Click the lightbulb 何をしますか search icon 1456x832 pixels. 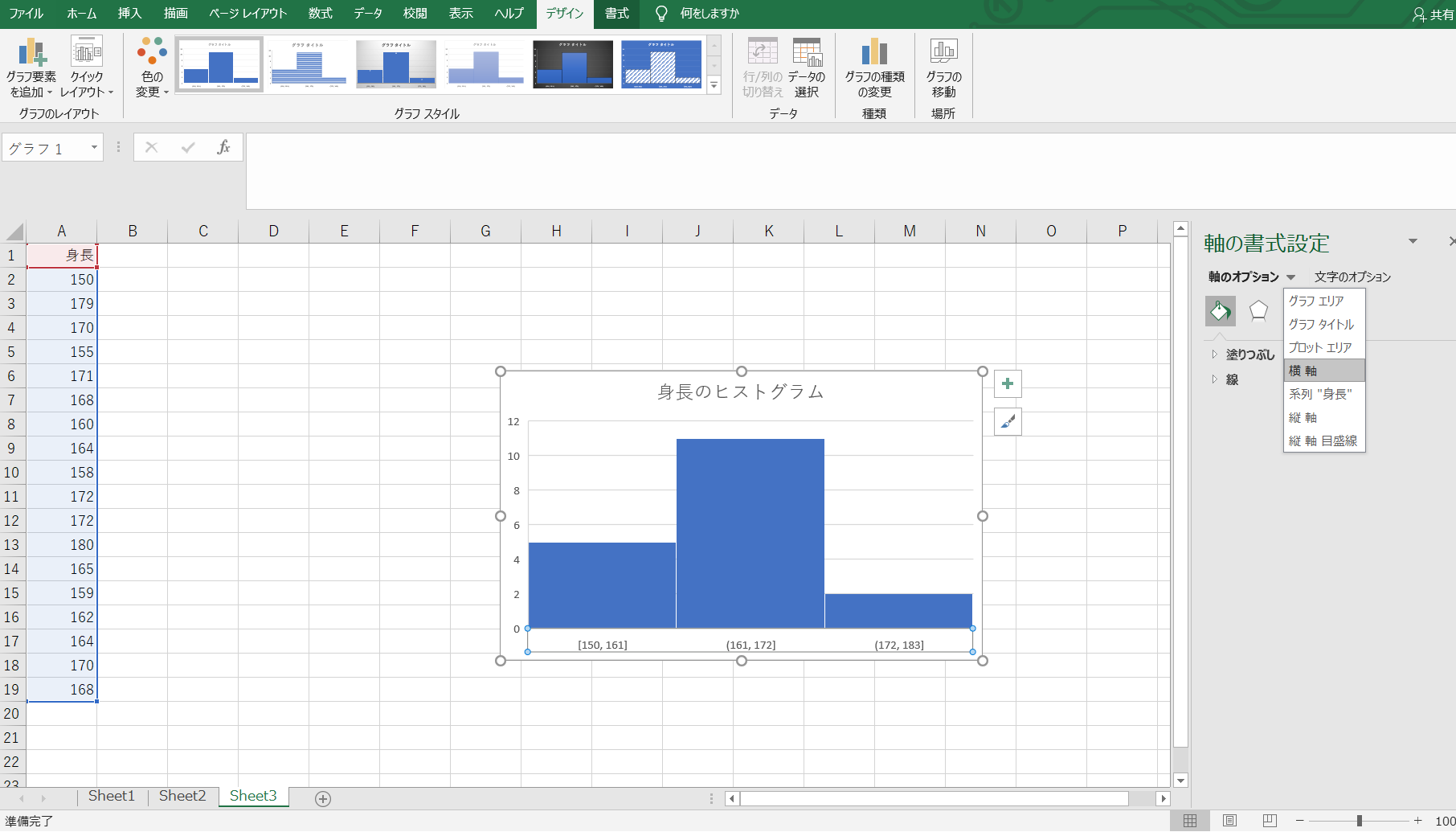[x=661, y=14]
